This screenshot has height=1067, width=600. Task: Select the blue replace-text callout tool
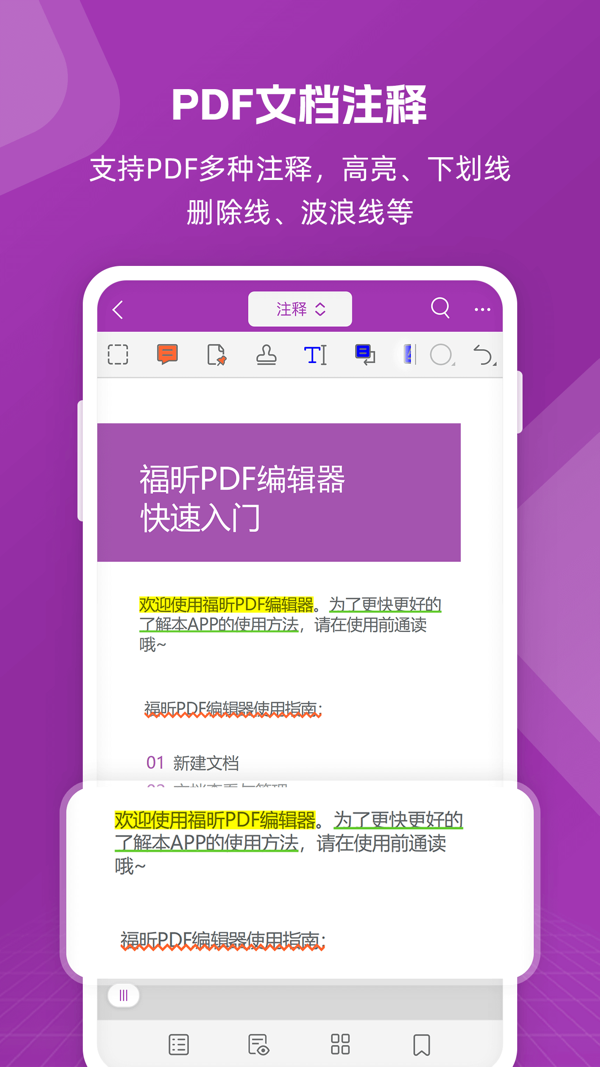365,355
